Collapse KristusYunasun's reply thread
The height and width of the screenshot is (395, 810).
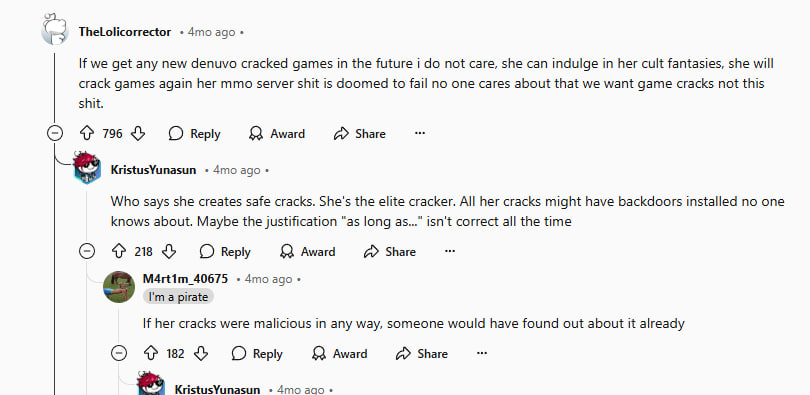87,251
